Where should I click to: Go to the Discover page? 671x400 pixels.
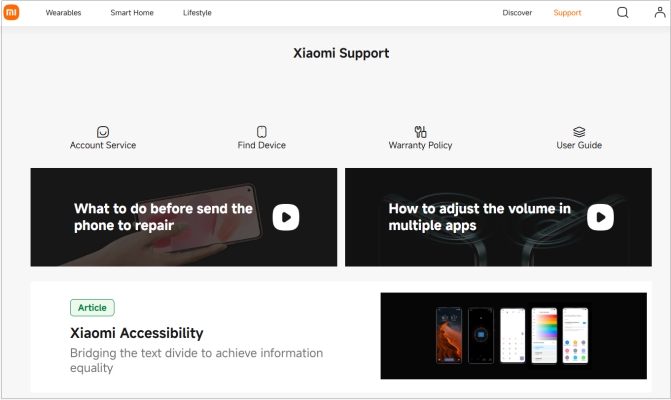click(x=517, y=13)
